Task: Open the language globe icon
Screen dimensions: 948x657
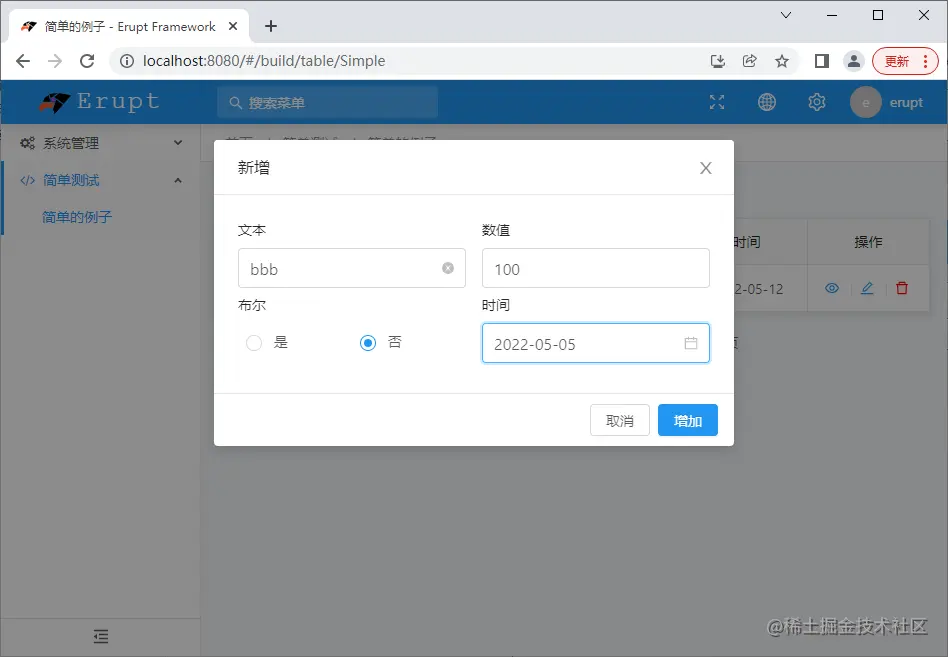Action: (x=767, y=102)
